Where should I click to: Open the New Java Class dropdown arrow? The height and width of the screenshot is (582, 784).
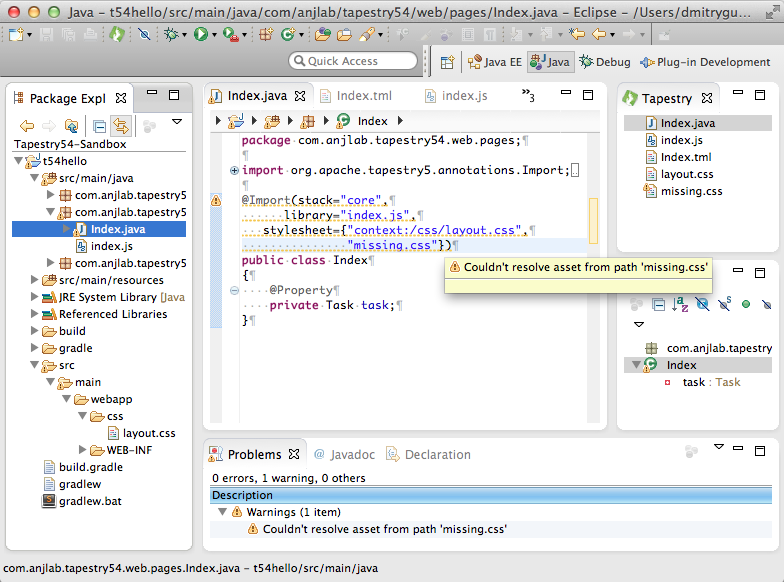[302, 35]
